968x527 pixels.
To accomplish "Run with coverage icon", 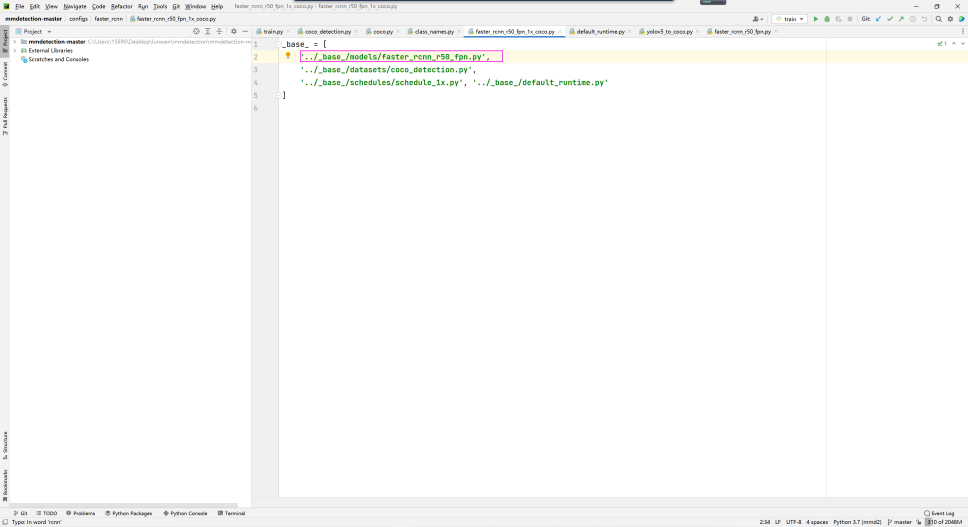I will [838, 19].
